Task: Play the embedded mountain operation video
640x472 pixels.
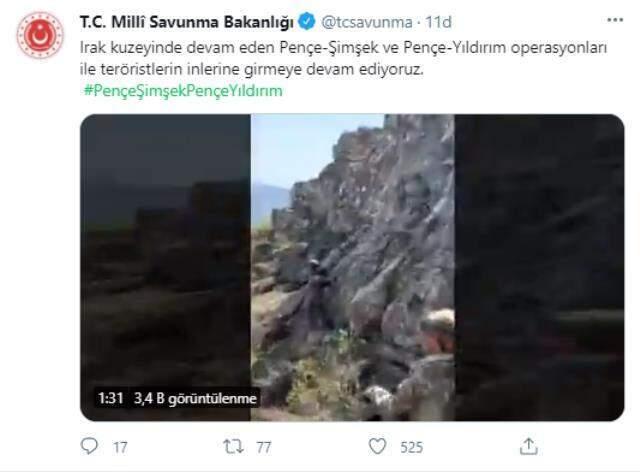Action: [352, 267]
